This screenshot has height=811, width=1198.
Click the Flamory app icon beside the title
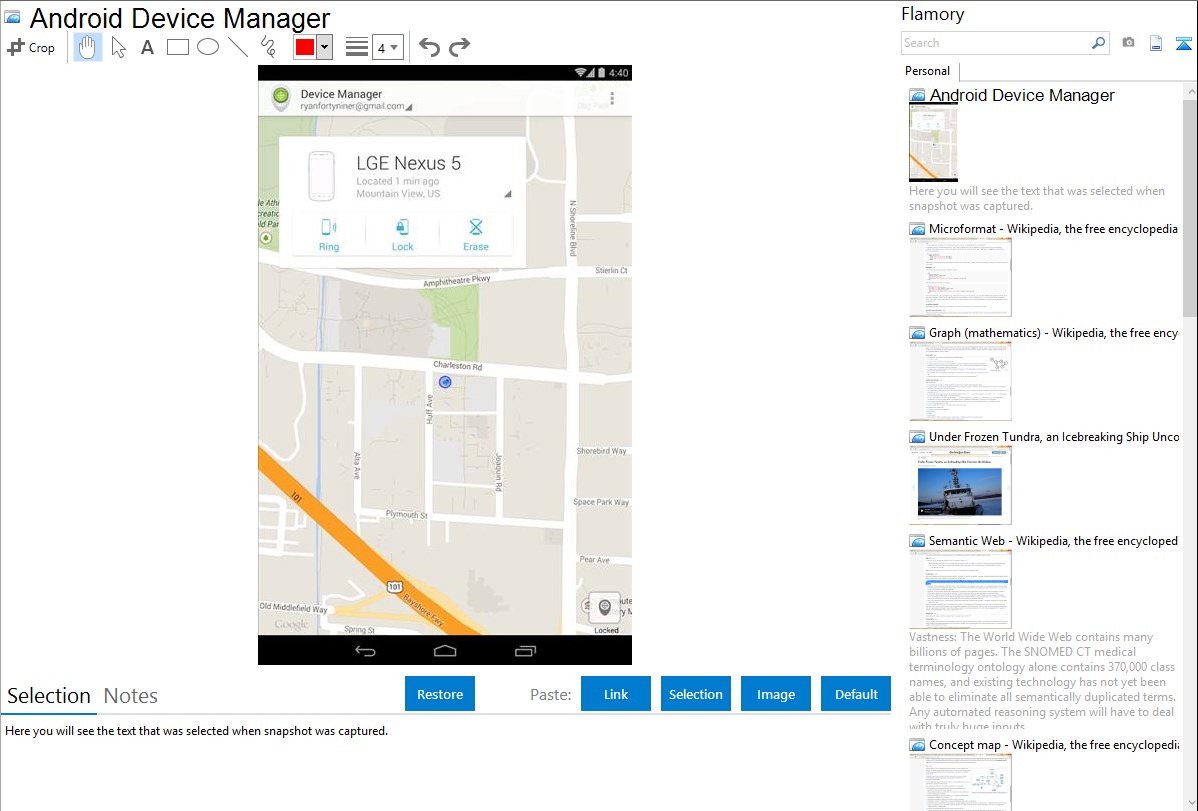click(12, 17)
